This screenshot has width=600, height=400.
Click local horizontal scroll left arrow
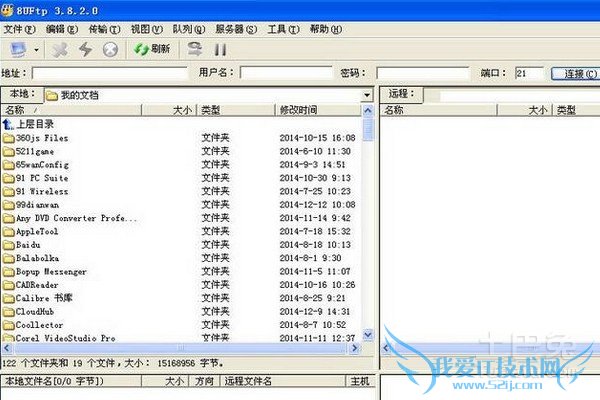pyautogui.click(x=7, y=348)
